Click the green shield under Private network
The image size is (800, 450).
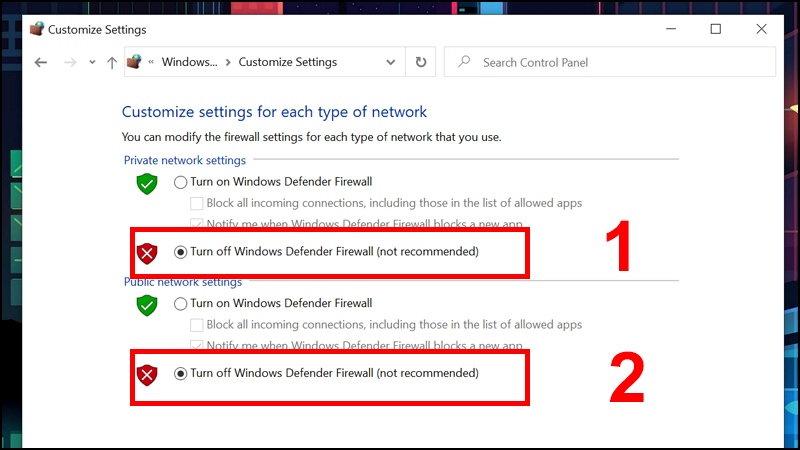147,184
